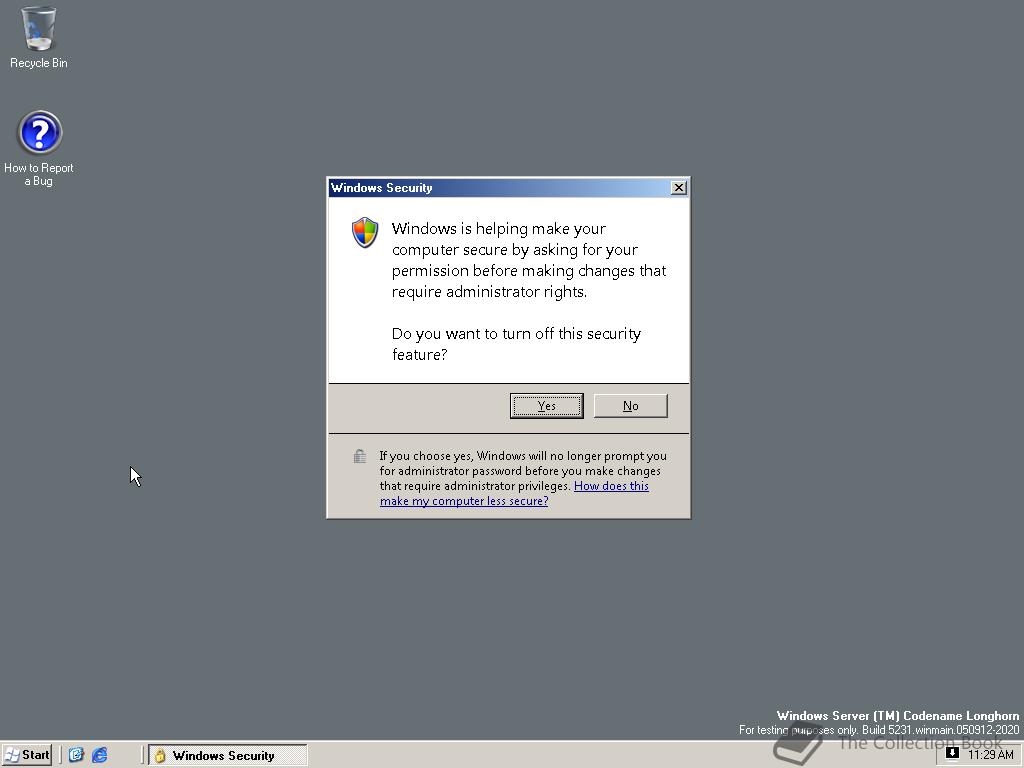Screen dimensions: 1024x768
Task: Open How to Report a Bug icon
Action: (x=39, y=149)
